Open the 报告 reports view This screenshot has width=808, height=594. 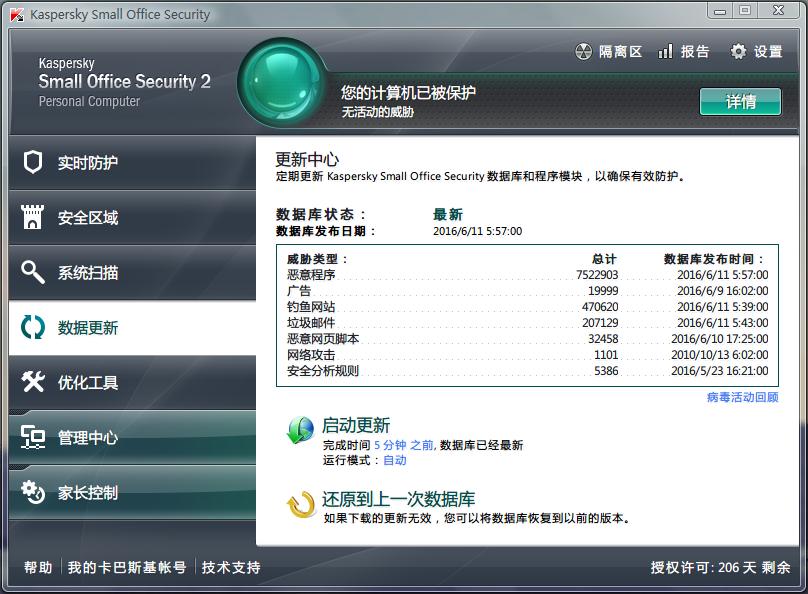pyautogui.click(x=684, y=52)
